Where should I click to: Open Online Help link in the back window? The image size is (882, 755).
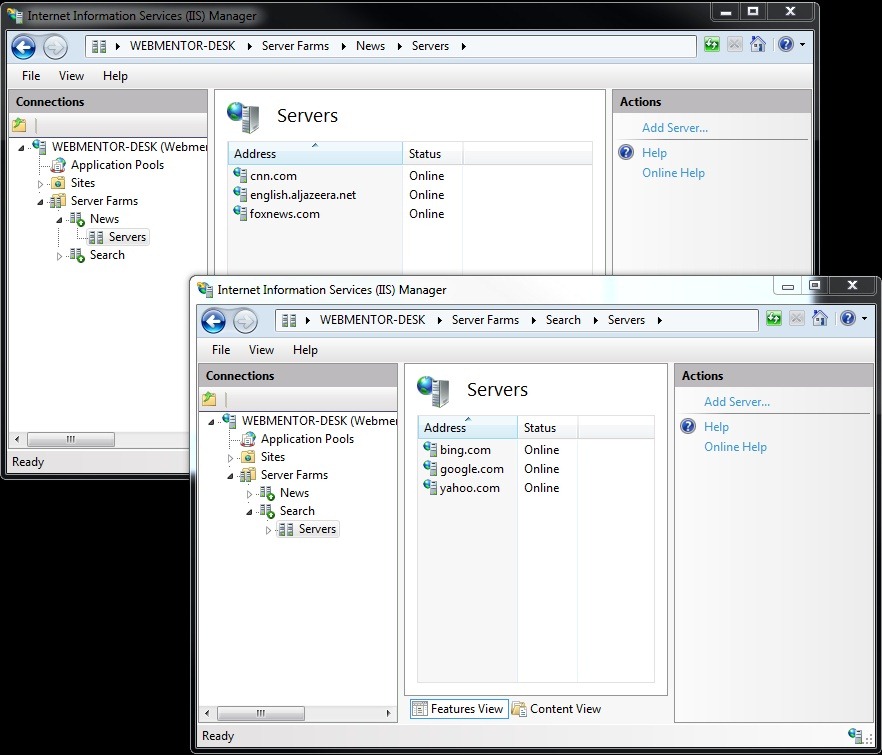[x=673, y=173]
